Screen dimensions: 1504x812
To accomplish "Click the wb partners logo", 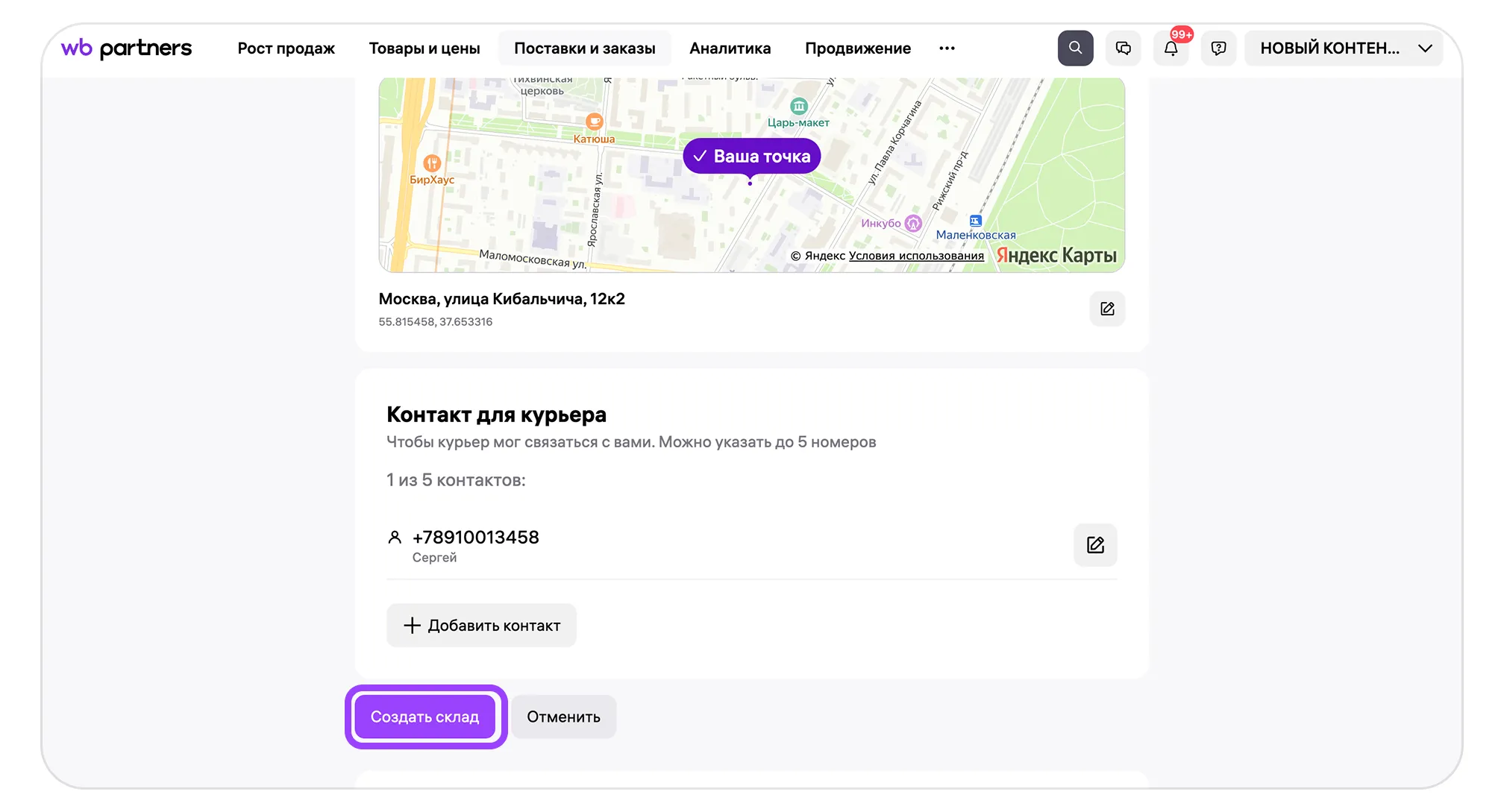I will pos(126,48).
